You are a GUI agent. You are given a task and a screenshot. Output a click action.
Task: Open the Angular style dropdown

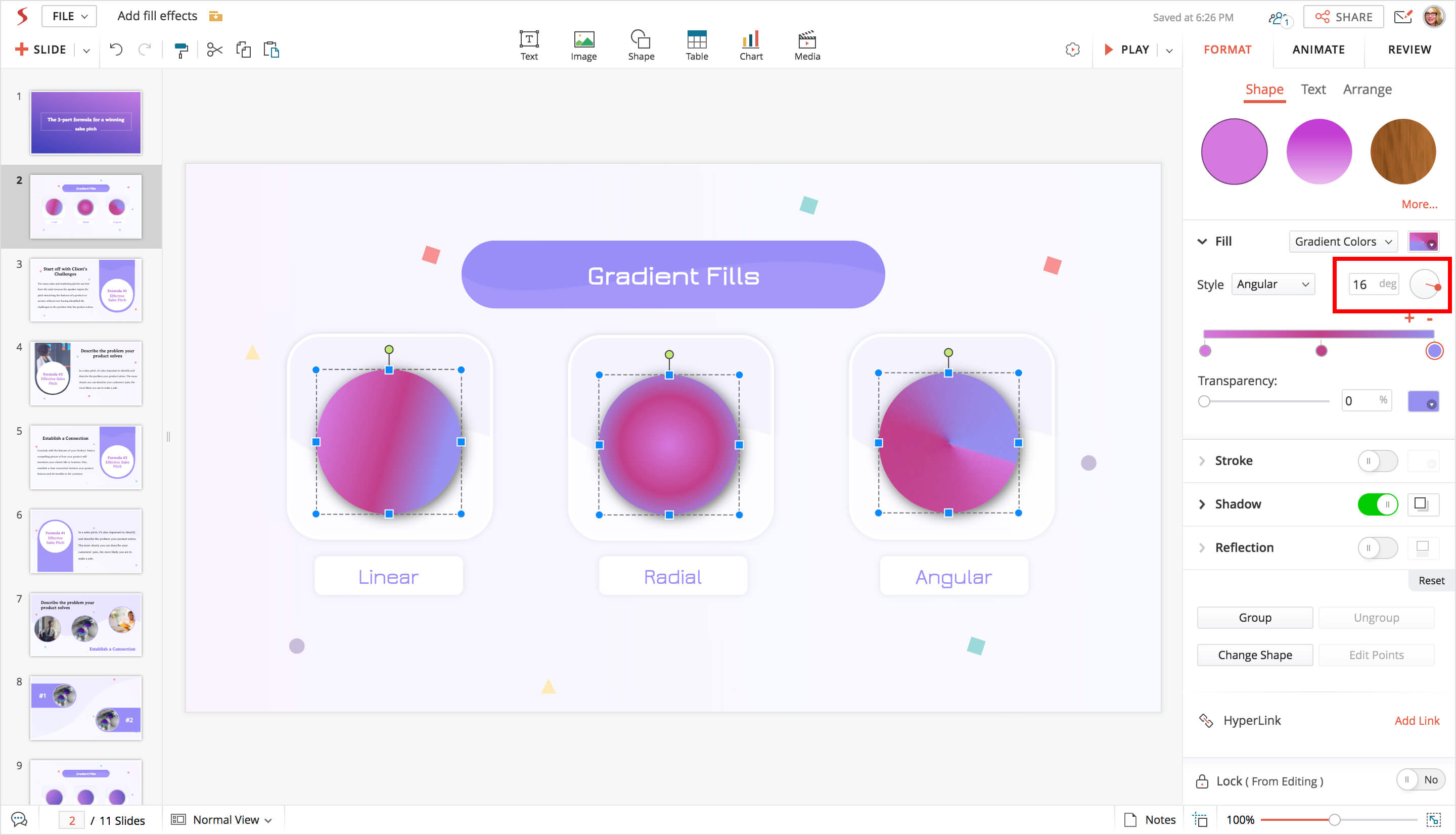tap(1272, 285)
